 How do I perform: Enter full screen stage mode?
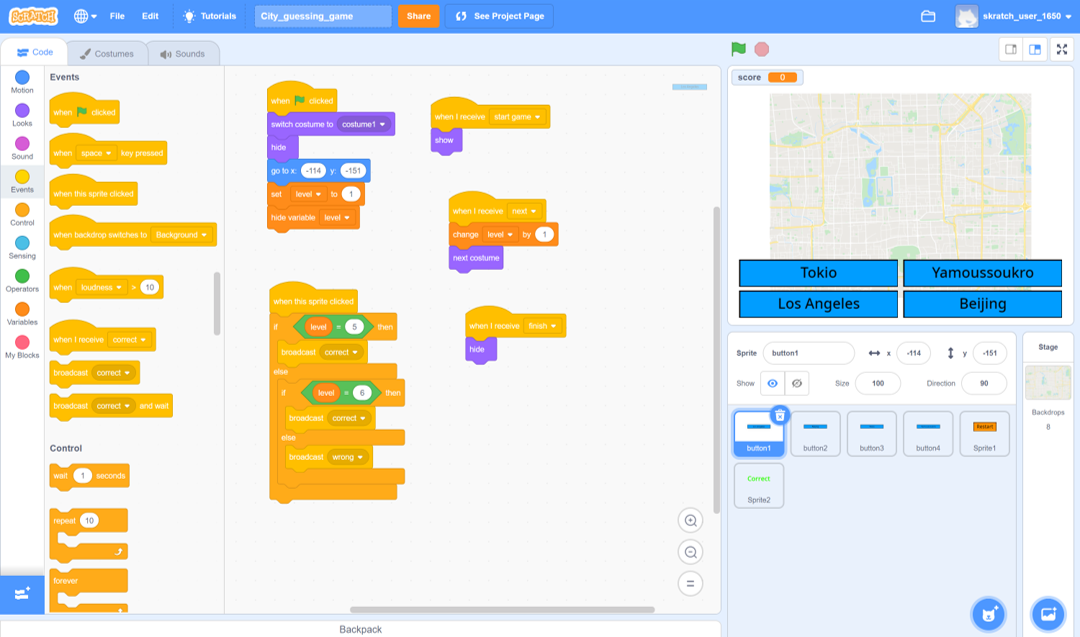pyautogui.click(x=1061, y=48)
